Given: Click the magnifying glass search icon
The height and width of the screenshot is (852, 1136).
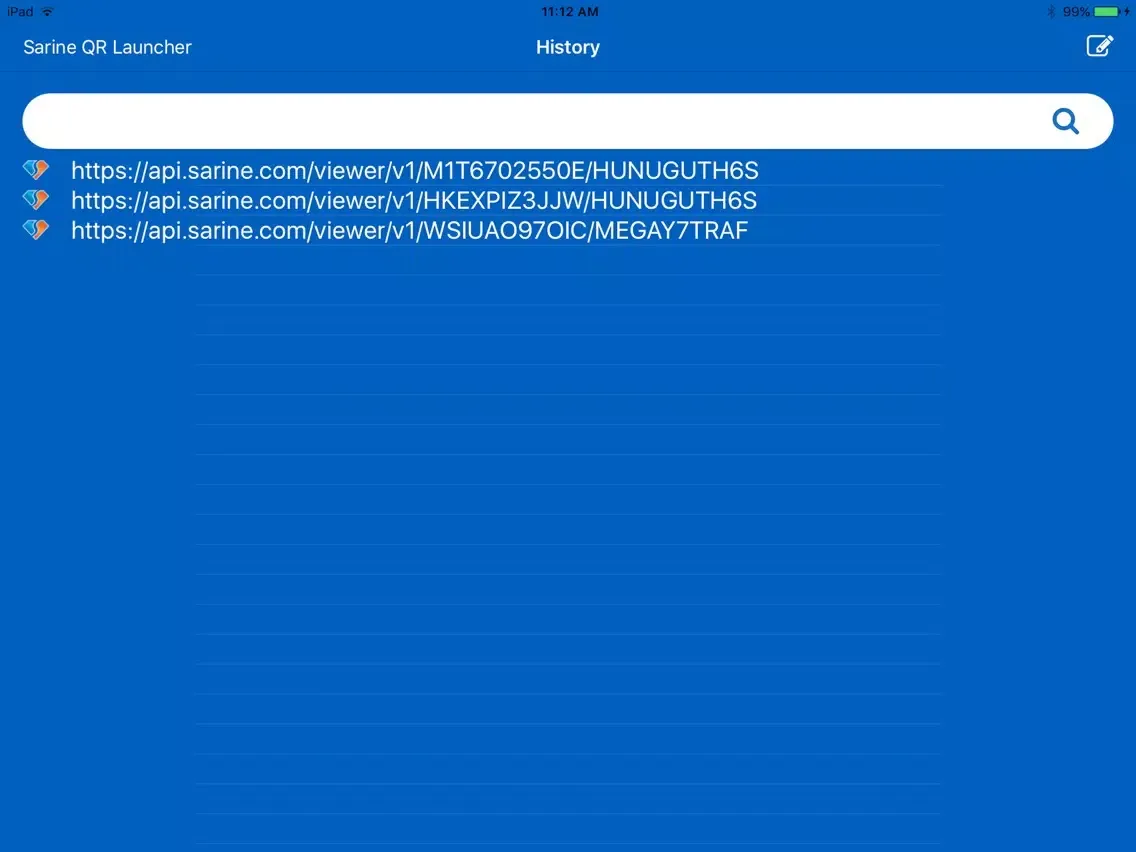Looking at the screenshot, I should 1066,121.
